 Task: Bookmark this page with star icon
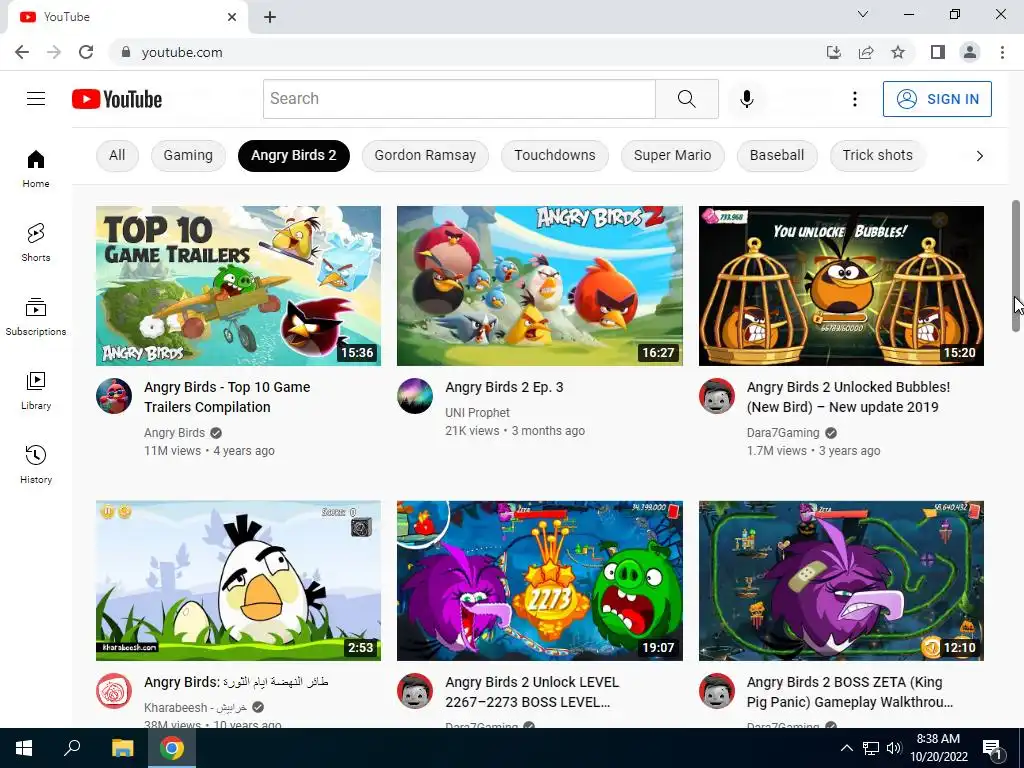point(898,52)
